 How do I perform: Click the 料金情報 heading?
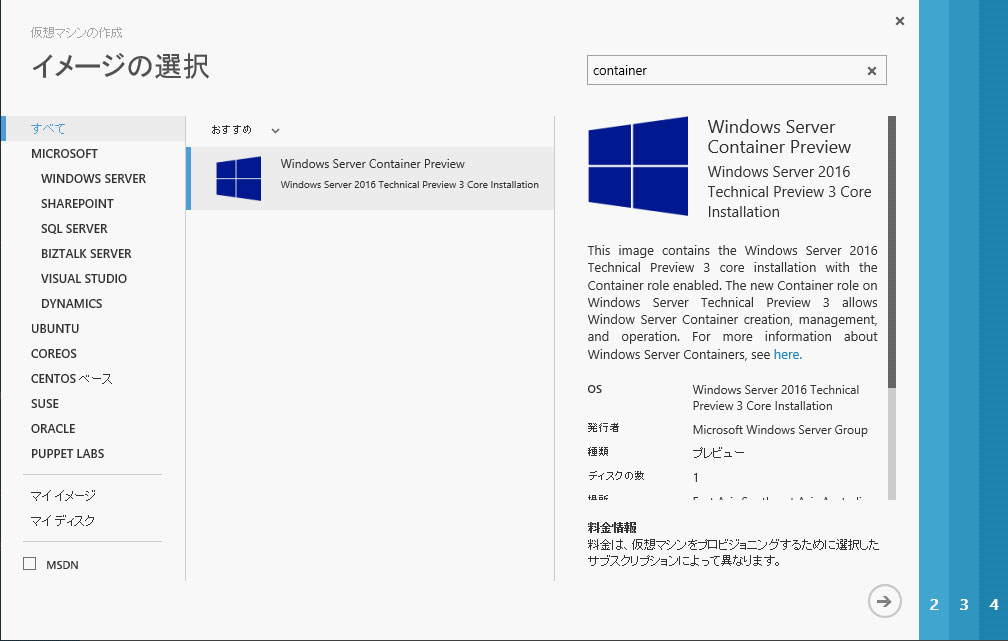point(612,528)
